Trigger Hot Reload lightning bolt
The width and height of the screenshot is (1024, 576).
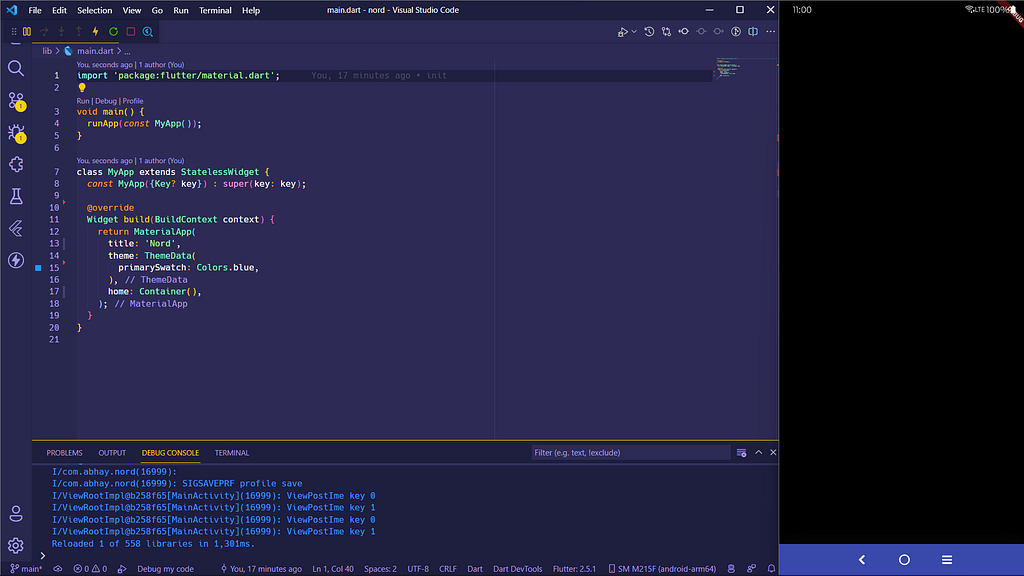coord(95,31)
